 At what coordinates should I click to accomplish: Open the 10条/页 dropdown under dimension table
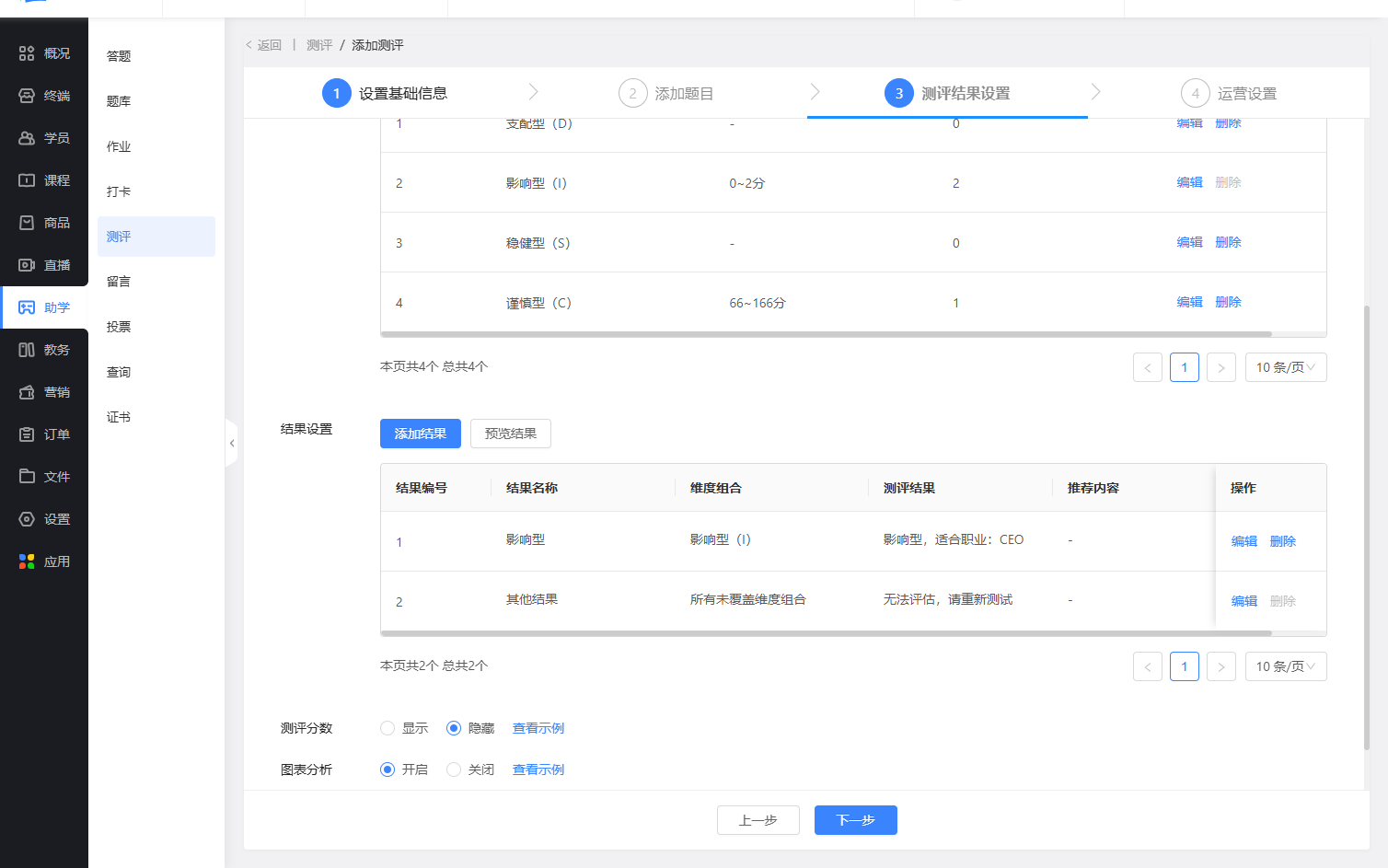(x=1285, y=367)
